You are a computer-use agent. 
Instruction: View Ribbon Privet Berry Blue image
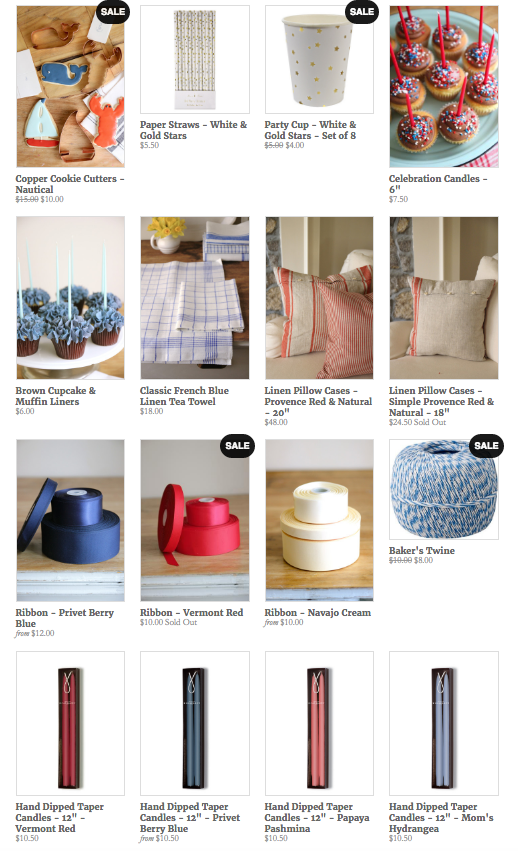tap(70, 520)
